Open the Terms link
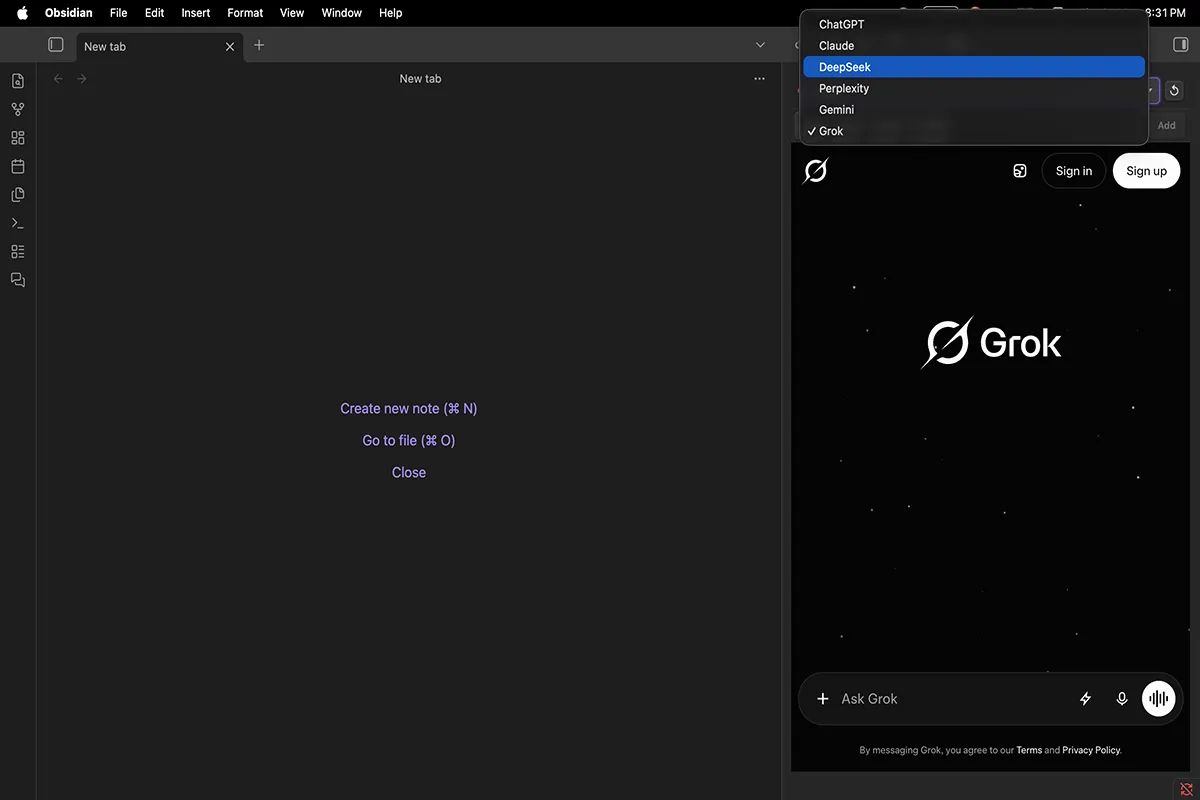The height and width of the screenshot is (800, 1200). pos(1029,750)
